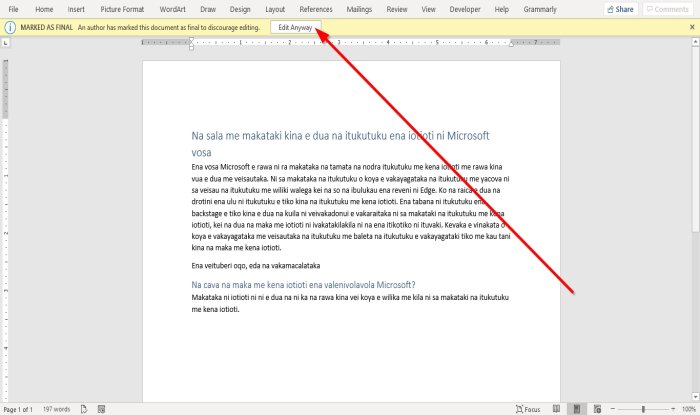Click the 100% zoom level

tap(688, 409)
